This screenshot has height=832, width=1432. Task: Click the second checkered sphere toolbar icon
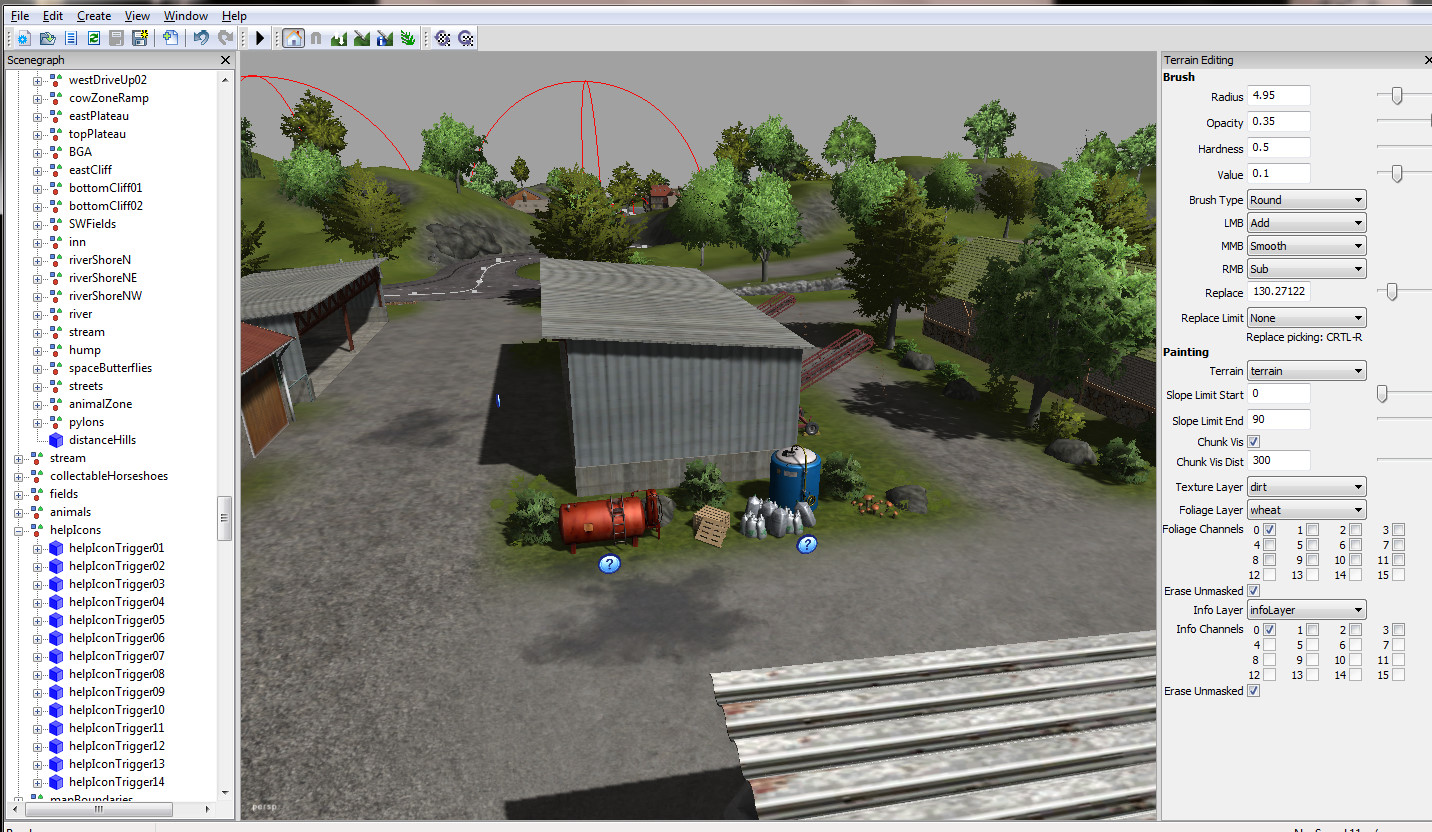coord(466,38)
